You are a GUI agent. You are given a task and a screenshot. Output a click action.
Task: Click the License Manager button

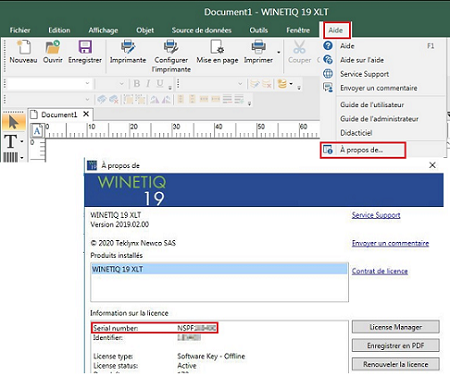coord(396,327)
